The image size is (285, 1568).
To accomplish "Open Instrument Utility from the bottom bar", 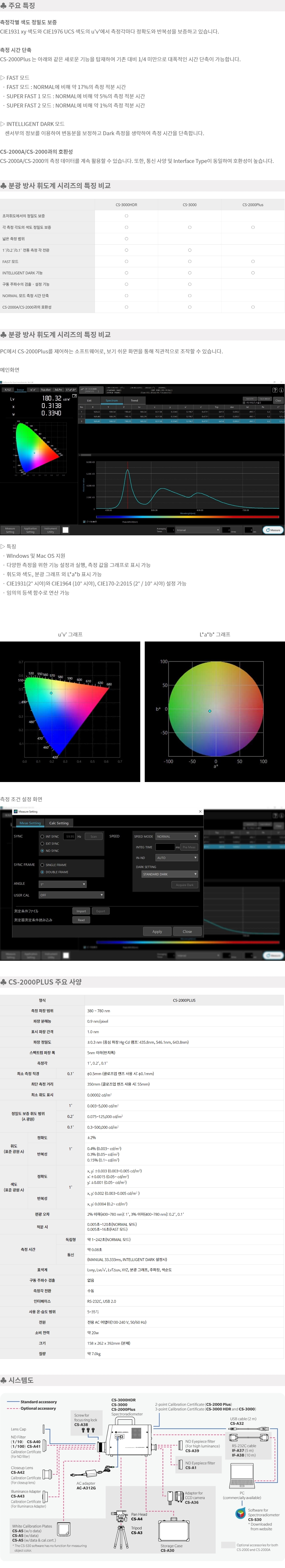I will [x=50, y=530].
